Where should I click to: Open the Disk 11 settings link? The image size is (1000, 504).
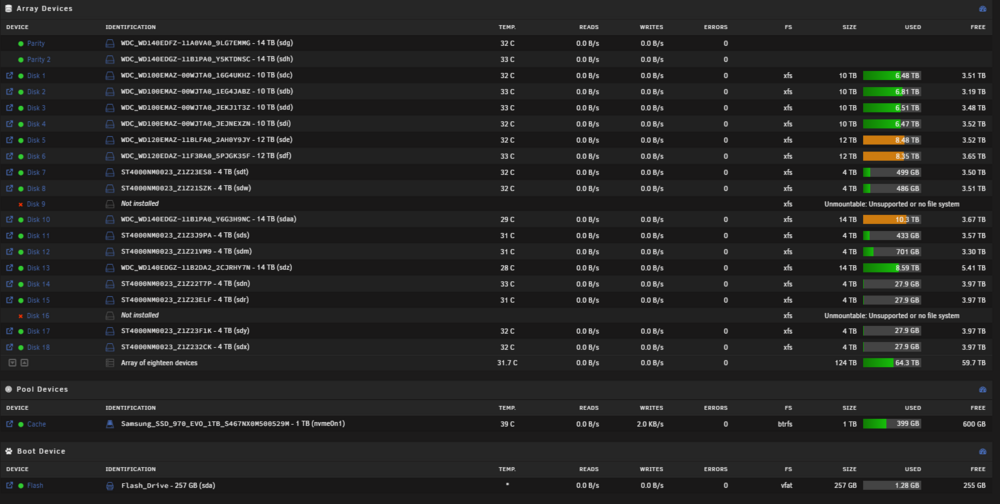pyautogui.click(x=38, y=236)
